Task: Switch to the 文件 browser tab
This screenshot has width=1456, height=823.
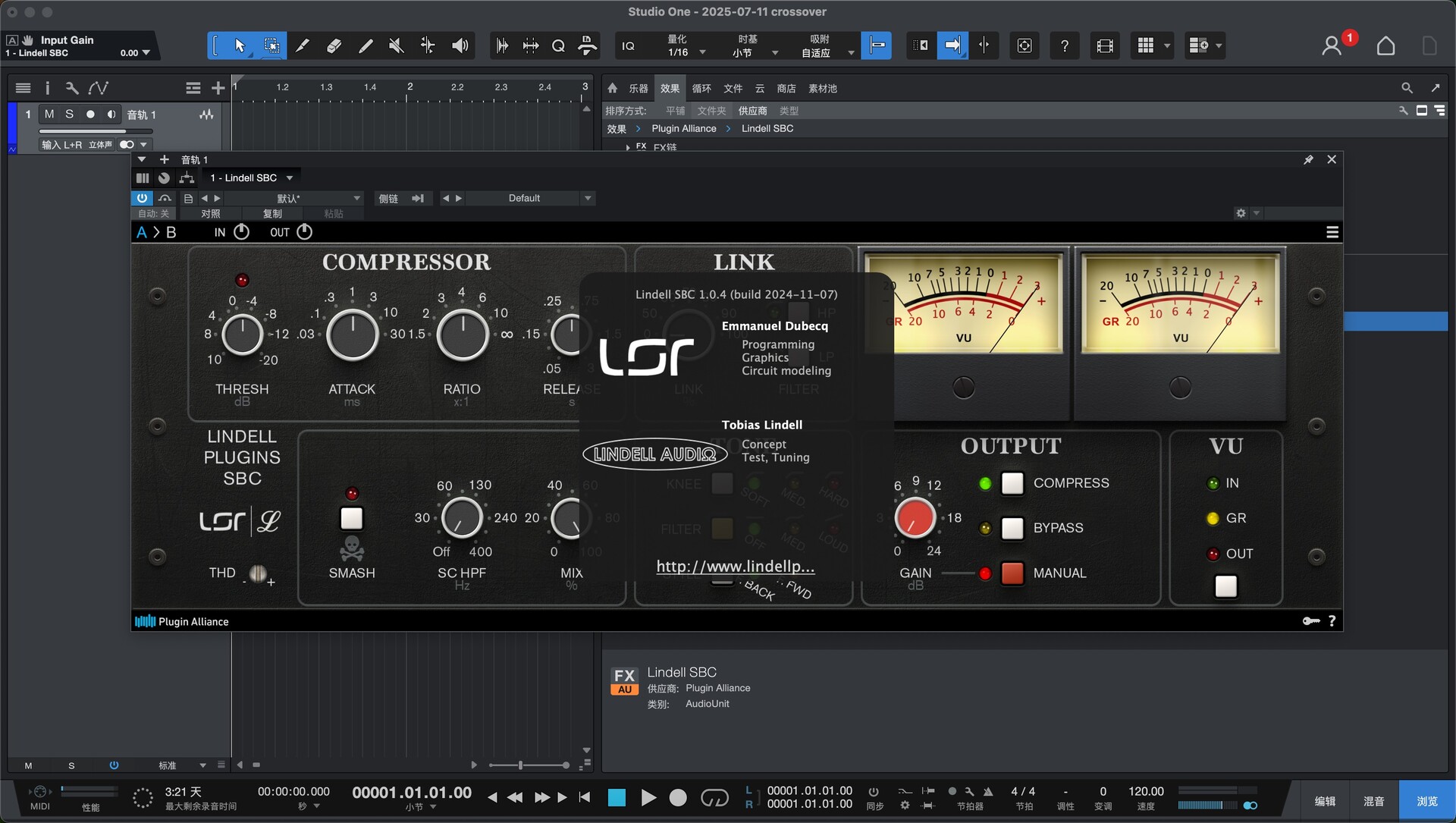Action: [733, 89]
